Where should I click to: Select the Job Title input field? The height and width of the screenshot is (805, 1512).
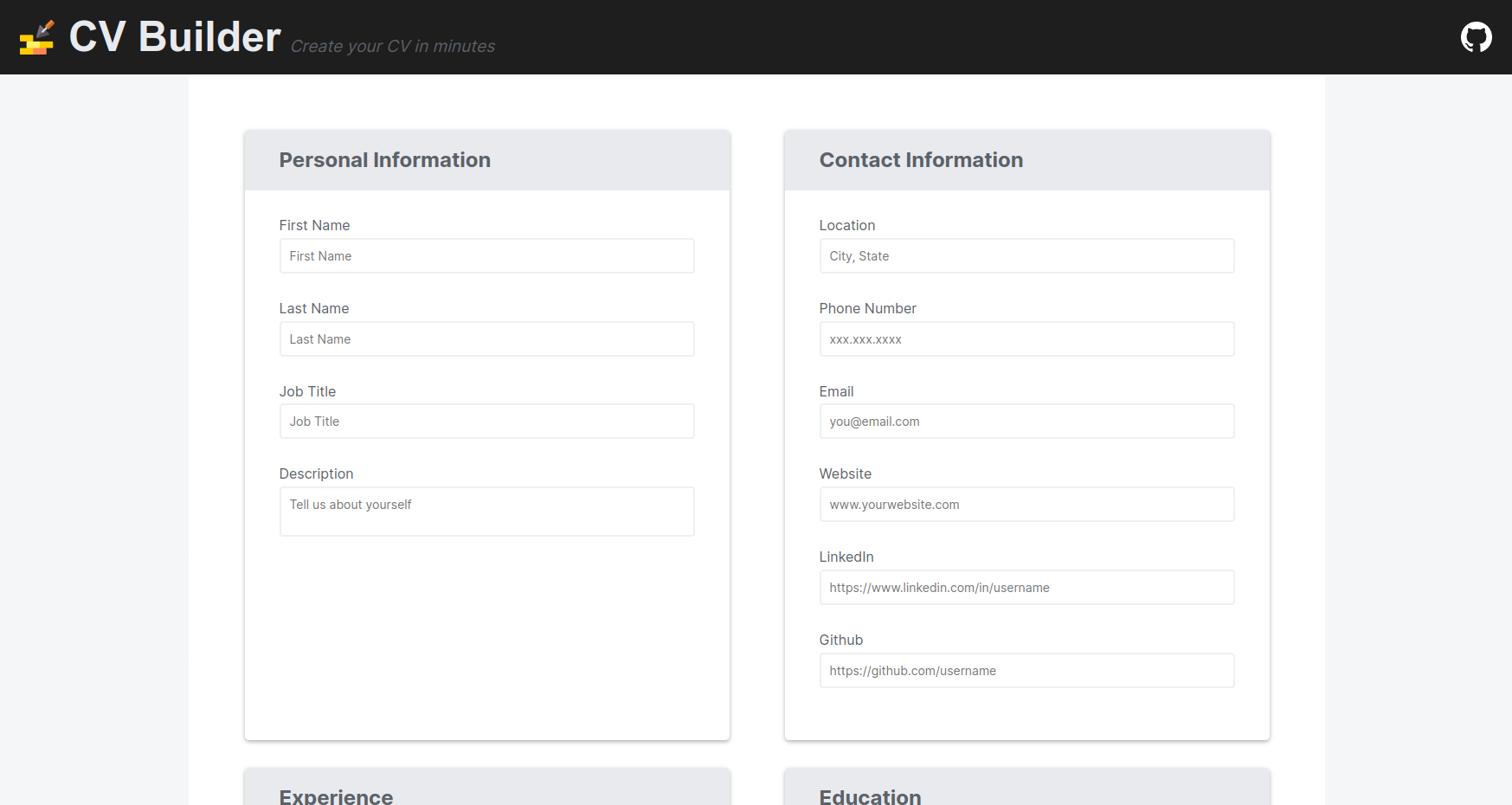click(x=486, y=422)
